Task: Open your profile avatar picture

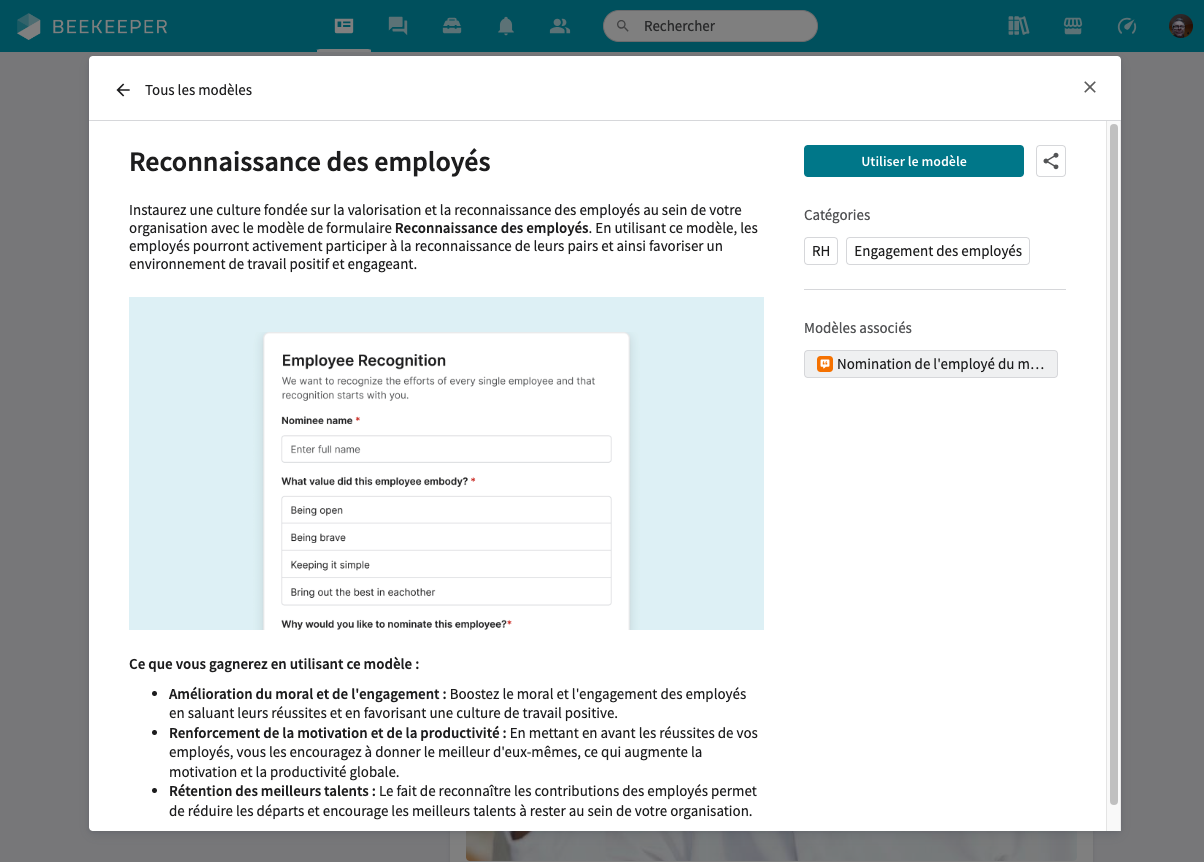Action: coord(1176,26)
